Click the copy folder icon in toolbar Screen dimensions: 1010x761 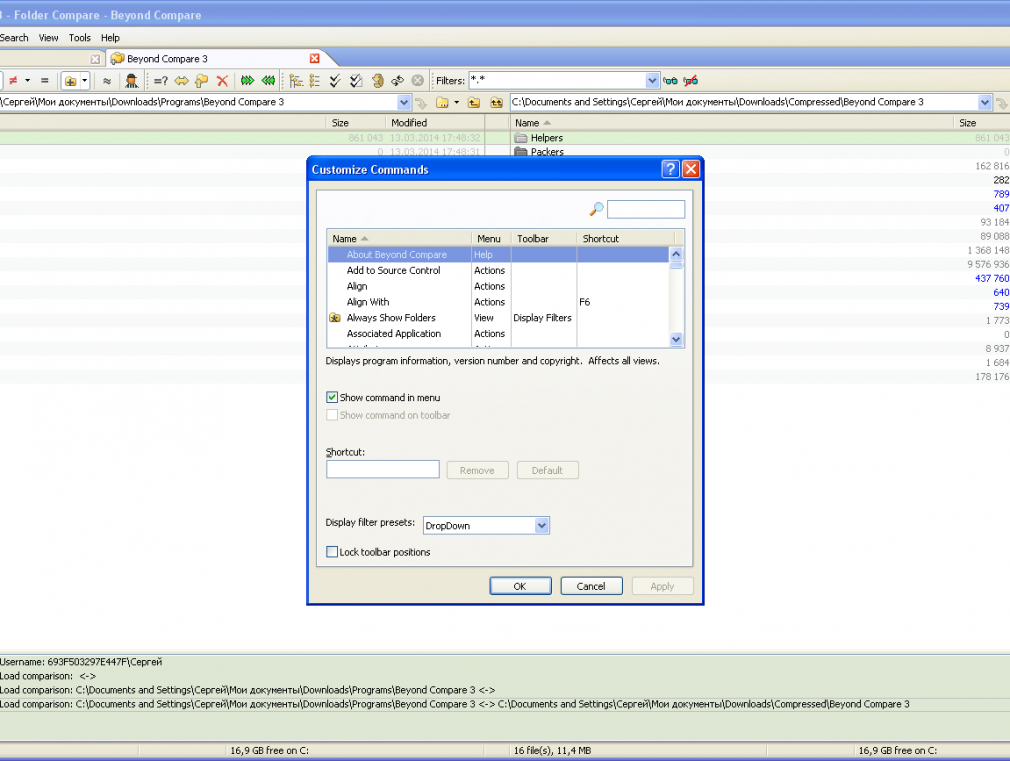[202, 81]
